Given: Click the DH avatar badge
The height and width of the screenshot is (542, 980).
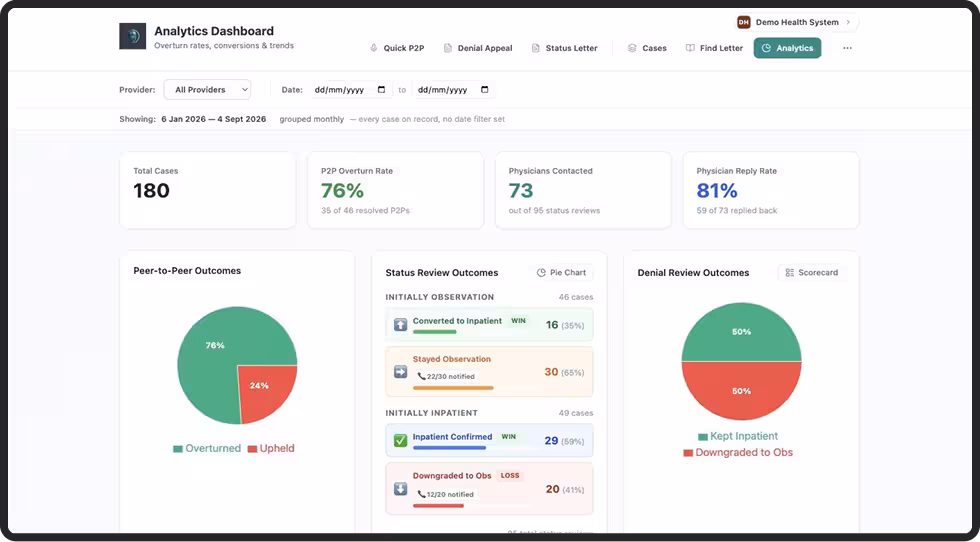Looking at the screenshot, I should tap(744, 23).
